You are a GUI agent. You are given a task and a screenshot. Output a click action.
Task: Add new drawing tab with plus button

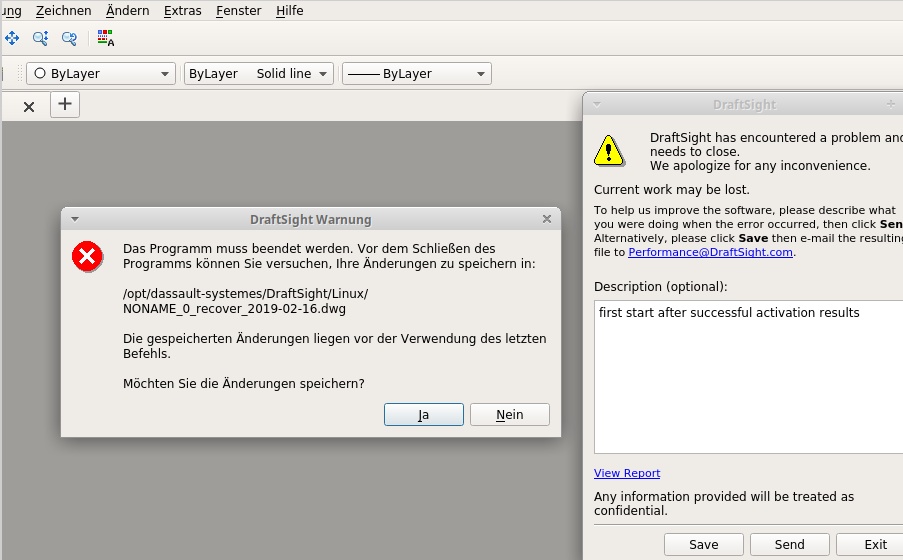(x=64, y=104)
